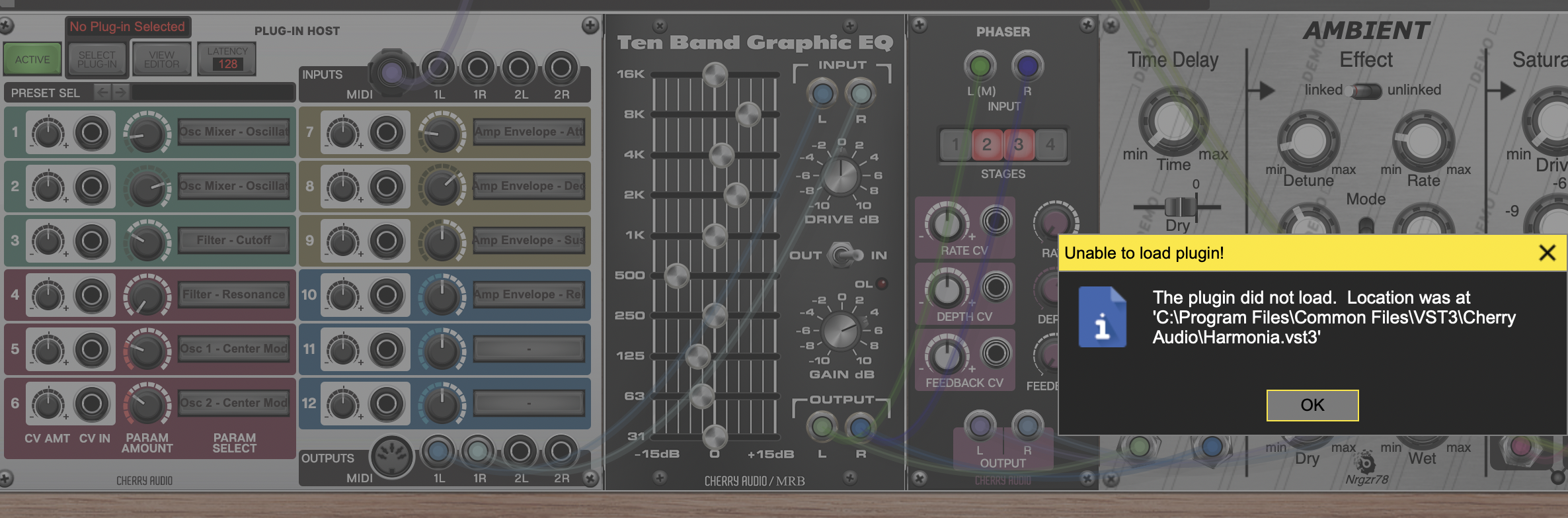Viewport: 1568px width, 518px height.
Task: Click the next preset arrow in PRESET SEL
Action: pyautogui.click(x=120, y=93)
